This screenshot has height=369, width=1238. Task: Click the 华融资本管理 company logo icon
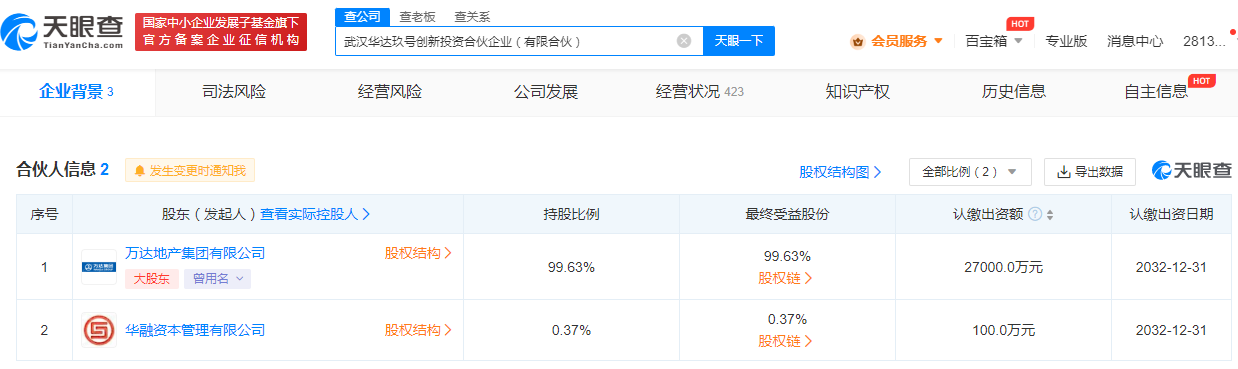[x=99, y=330]
